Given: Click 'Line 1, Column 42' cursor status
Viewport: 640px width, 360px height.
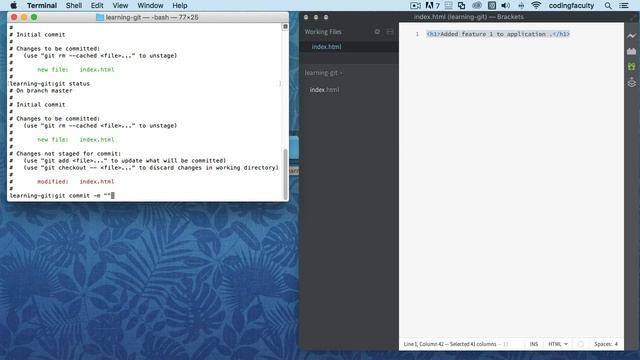Looking at the screenshot, I should click(x=423, y=344).
